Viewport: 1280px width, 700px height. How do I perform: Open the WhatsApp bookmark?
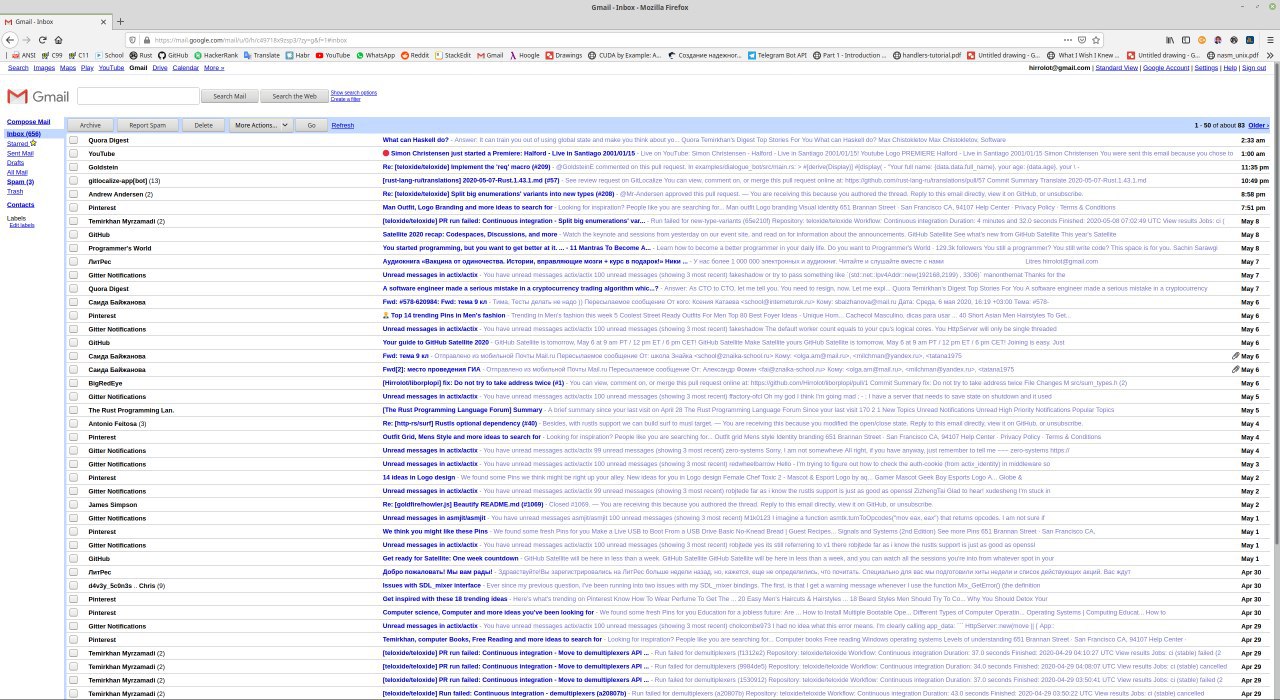pos(375,55)
